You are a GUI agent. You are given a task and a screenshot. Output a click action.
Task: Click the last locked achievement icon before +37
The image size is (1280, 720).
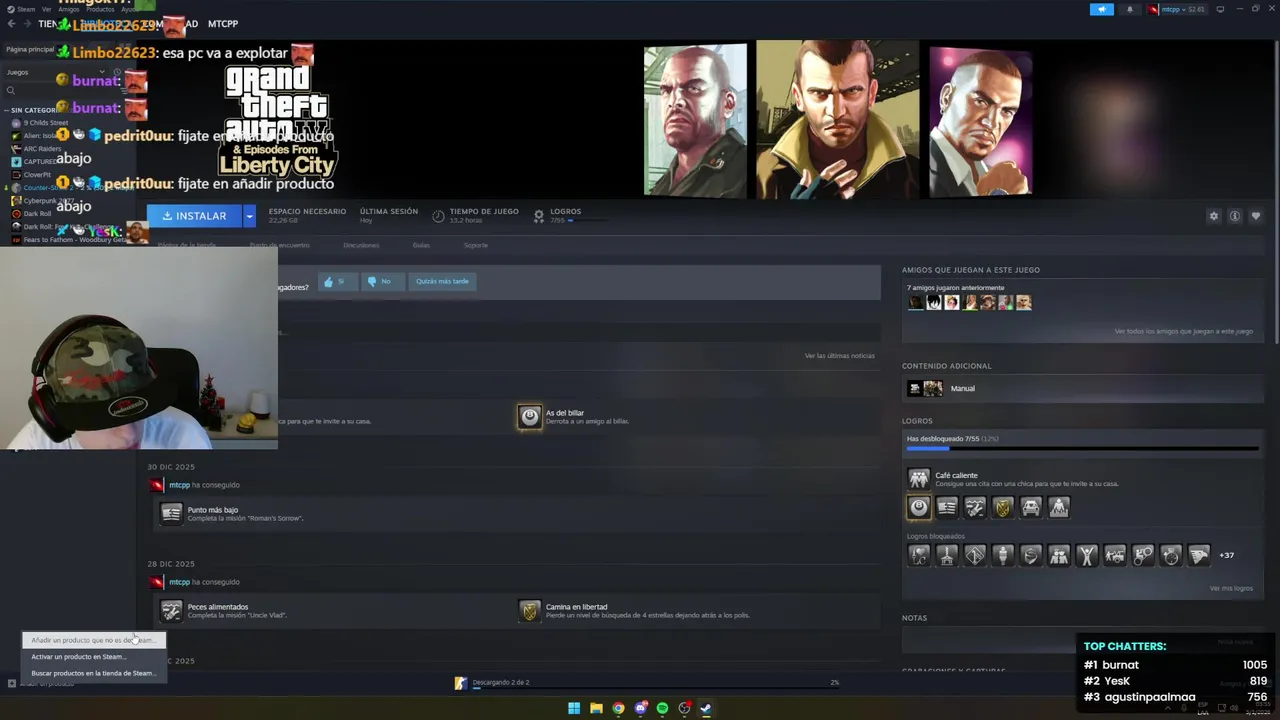[x=1198, y=555]
